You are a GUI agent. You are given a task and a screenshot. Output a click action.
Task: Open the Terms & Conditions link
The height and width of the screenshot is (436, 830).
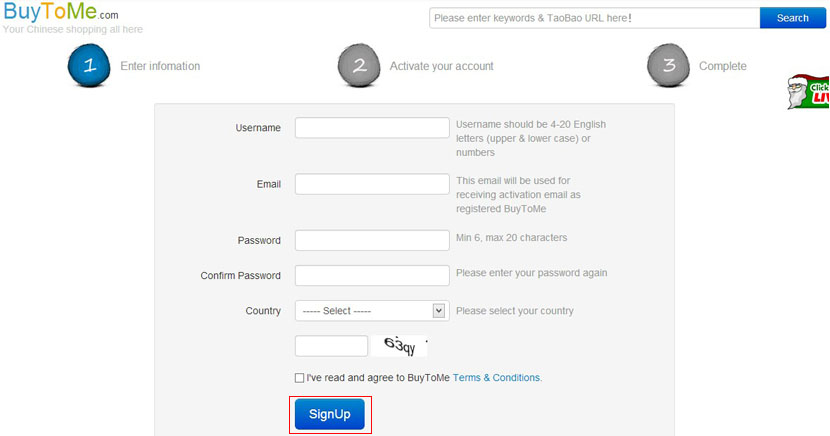click(x=497, y=378)
